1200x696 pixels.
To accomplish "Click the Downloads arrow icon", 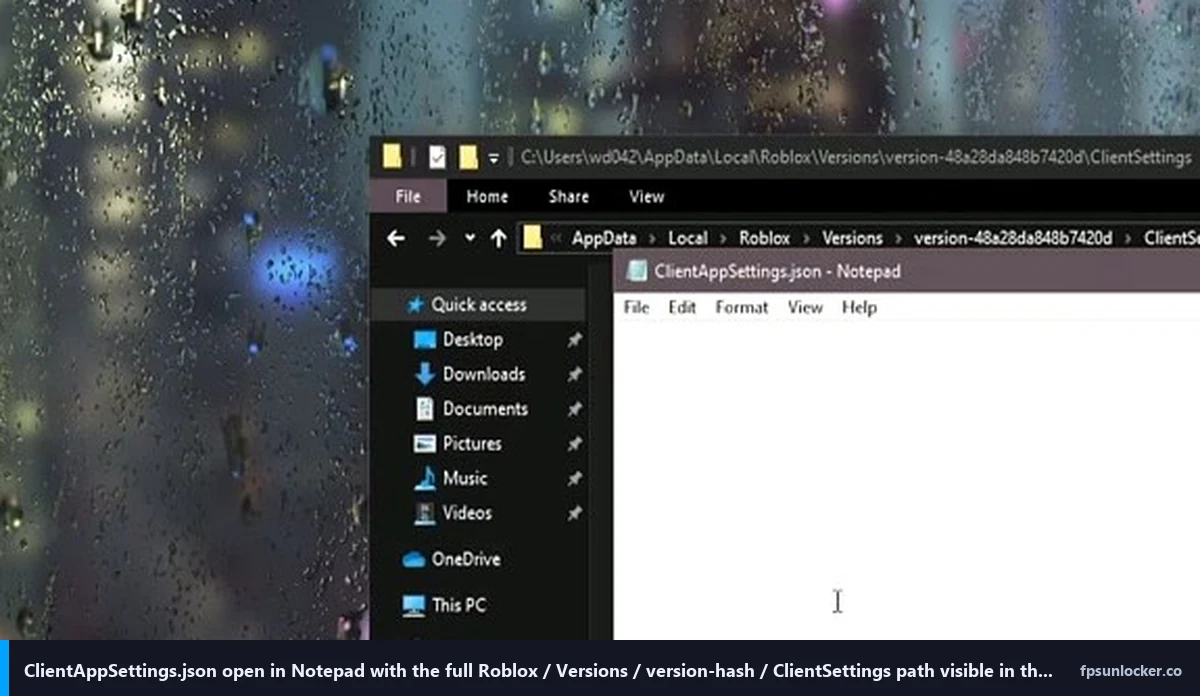I will (x=425, y=374).
